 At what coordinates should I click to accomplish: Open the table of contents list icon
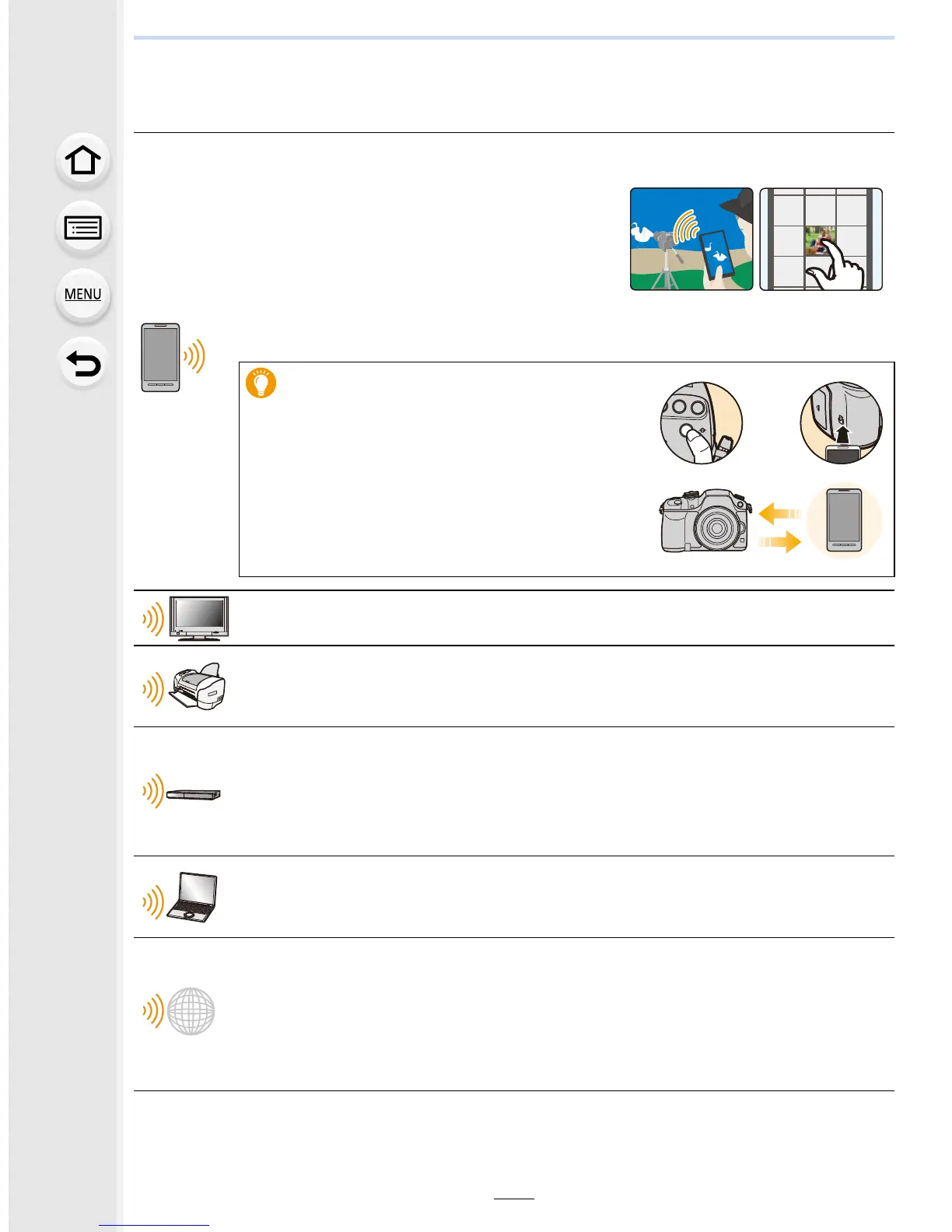coord(83,228)
